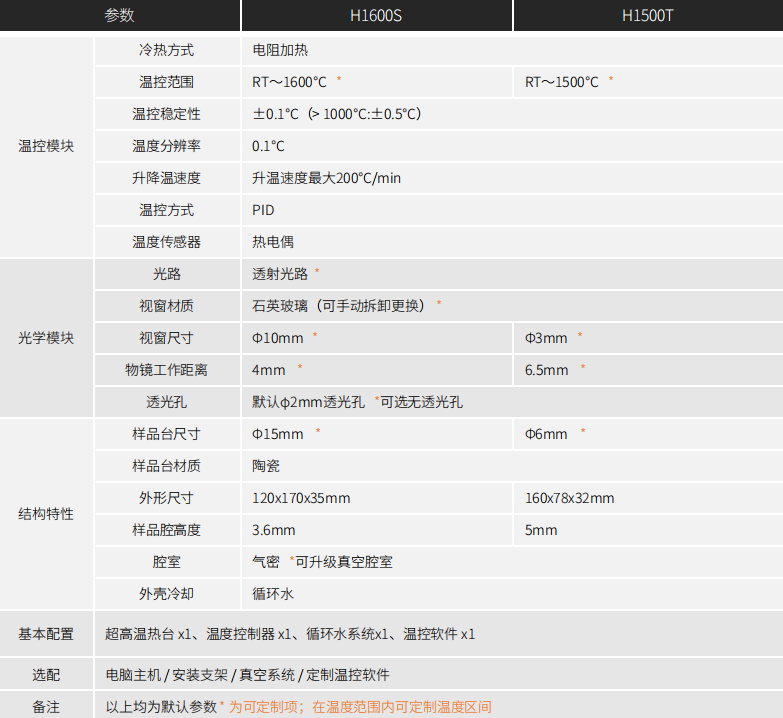The width and height of the screenshot is (783, 718).
Task: Select the 升降温速度 row label
Action: [166, 178]
